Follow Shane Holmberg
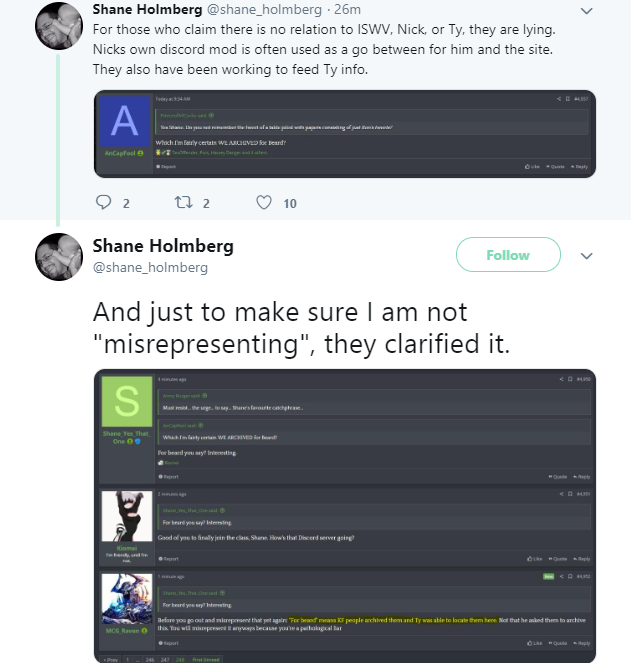The width and height of the screenshot is (631, 663). [508, 255]
